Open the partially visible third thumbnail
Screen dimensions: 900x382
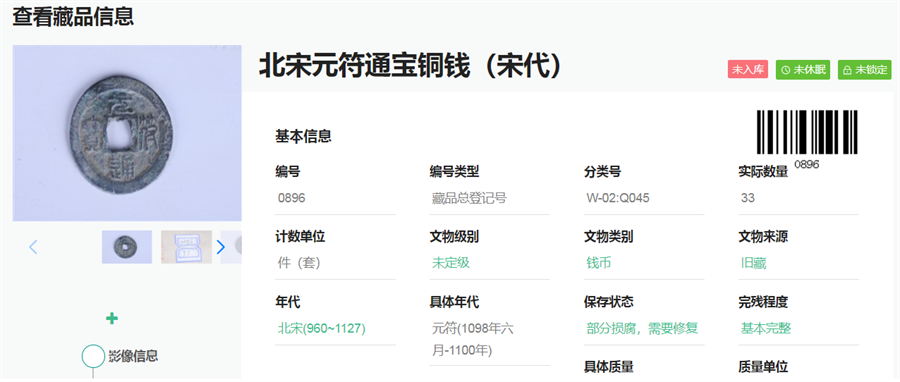pos(231,247)
